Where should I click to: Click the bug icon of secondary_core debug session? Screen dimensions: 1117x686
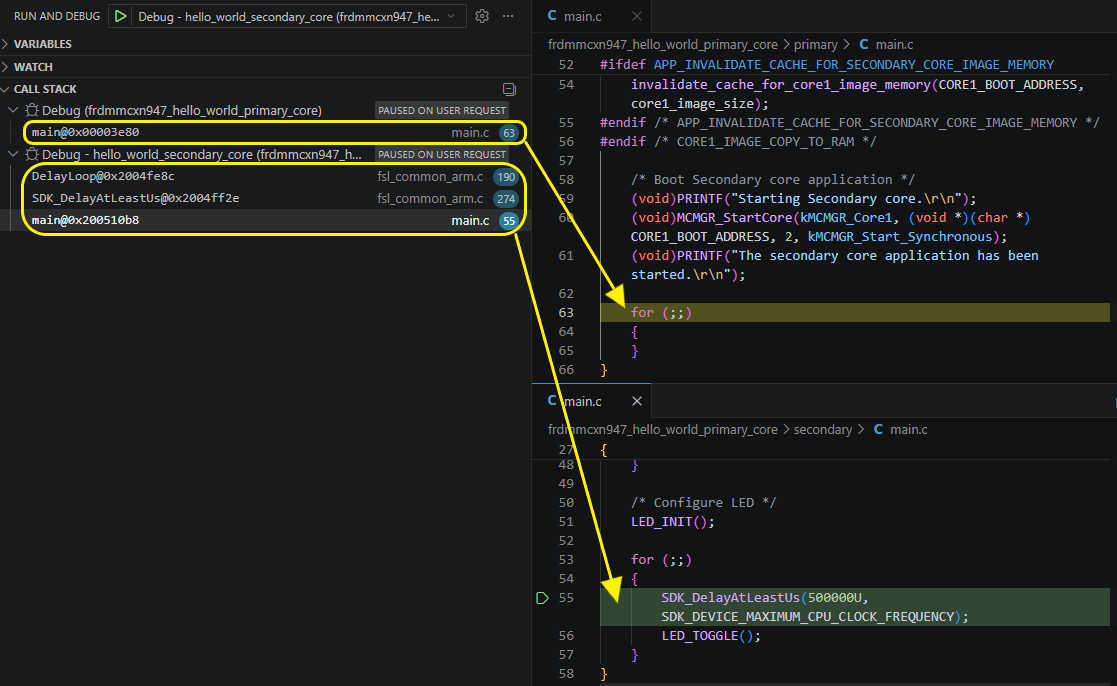(x=32, y=155)
